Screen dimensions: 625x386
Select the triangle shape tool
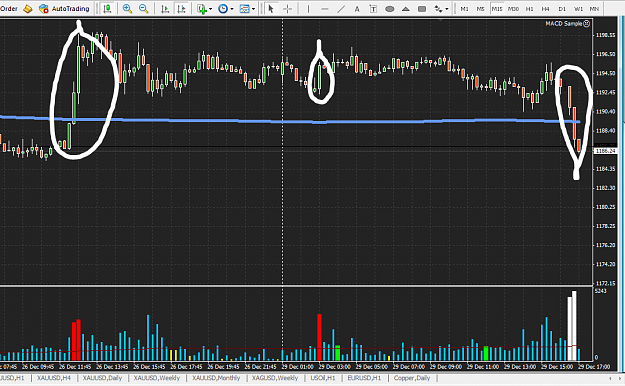click(x=406, y=8)
